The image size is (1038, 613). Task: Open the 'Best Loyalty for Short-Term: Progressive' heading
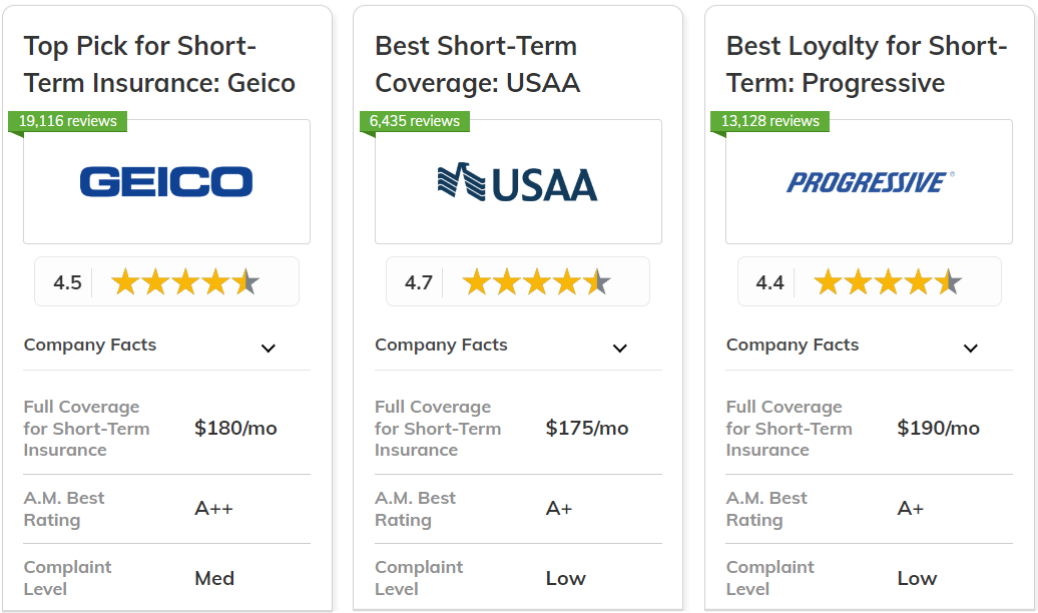867,64
